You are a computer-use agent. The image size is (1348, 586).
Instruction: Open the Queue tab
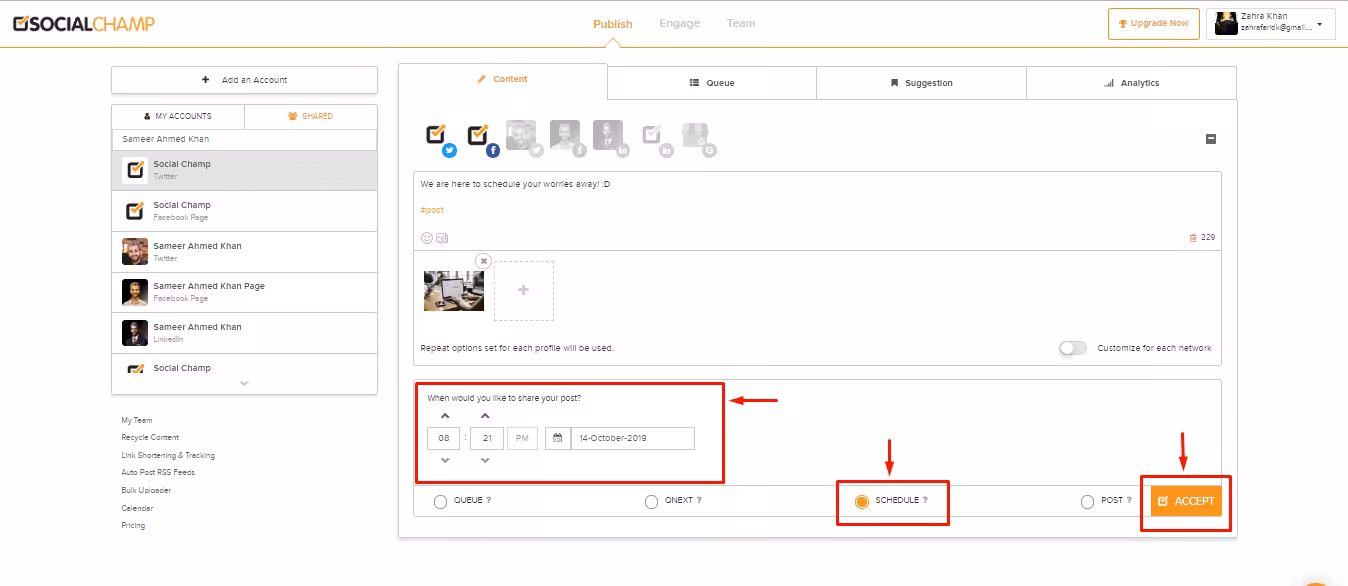tap(712, 83)
